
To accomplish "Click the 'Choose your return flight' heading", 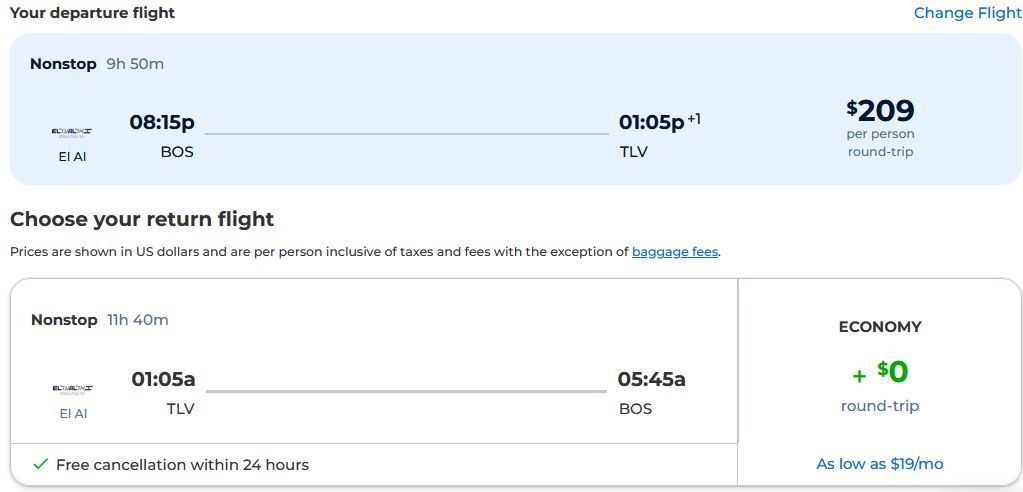I will tap(142, 219).
